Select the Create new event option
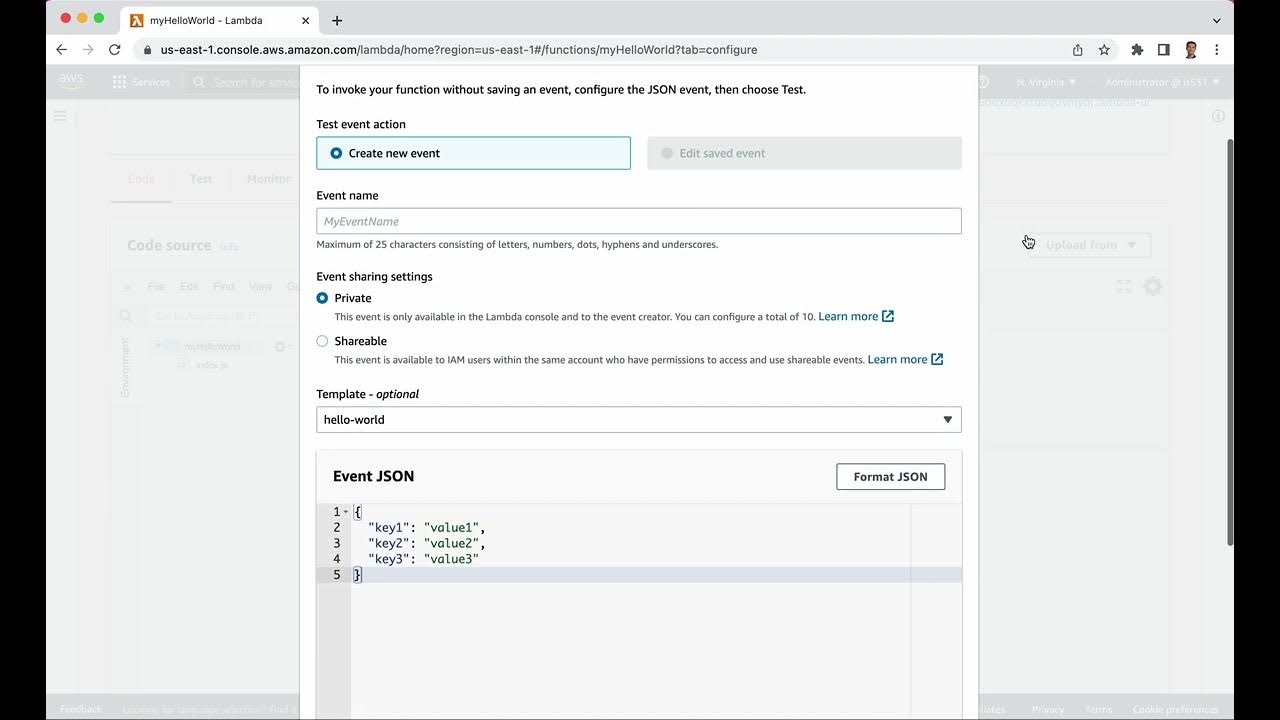Viewport: 1280px width, 720px height. pos(336,153)
